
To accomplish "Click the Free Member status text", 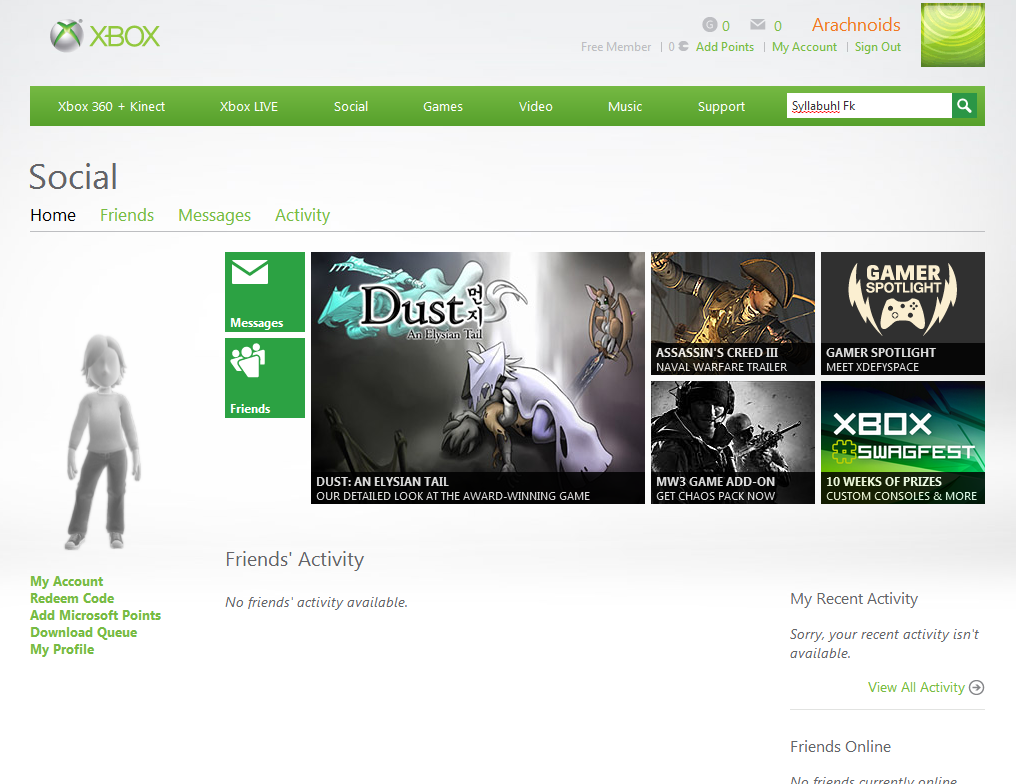I will tap(616, 47).
